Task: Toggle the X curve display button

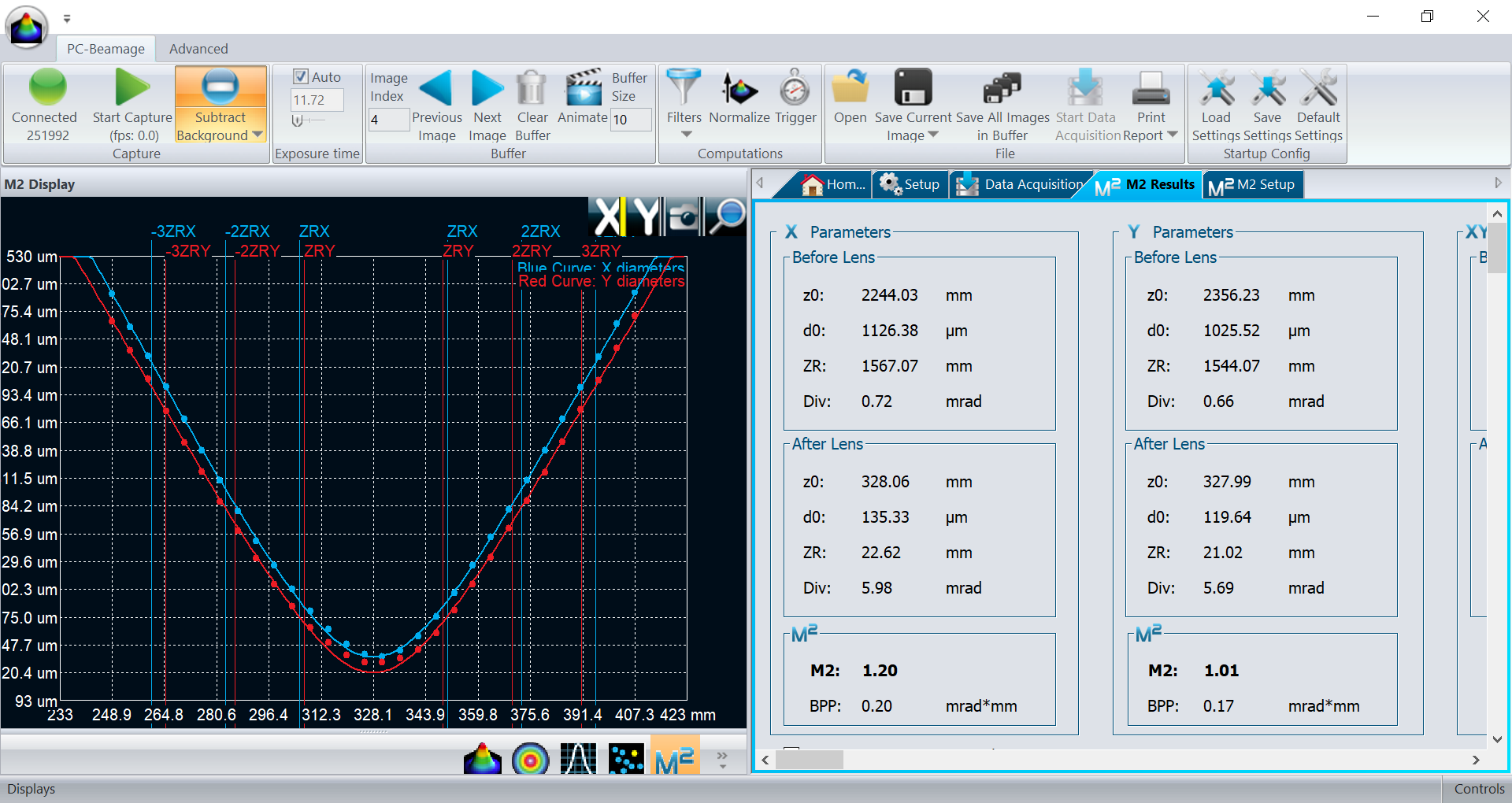Action: click(607, 216)
